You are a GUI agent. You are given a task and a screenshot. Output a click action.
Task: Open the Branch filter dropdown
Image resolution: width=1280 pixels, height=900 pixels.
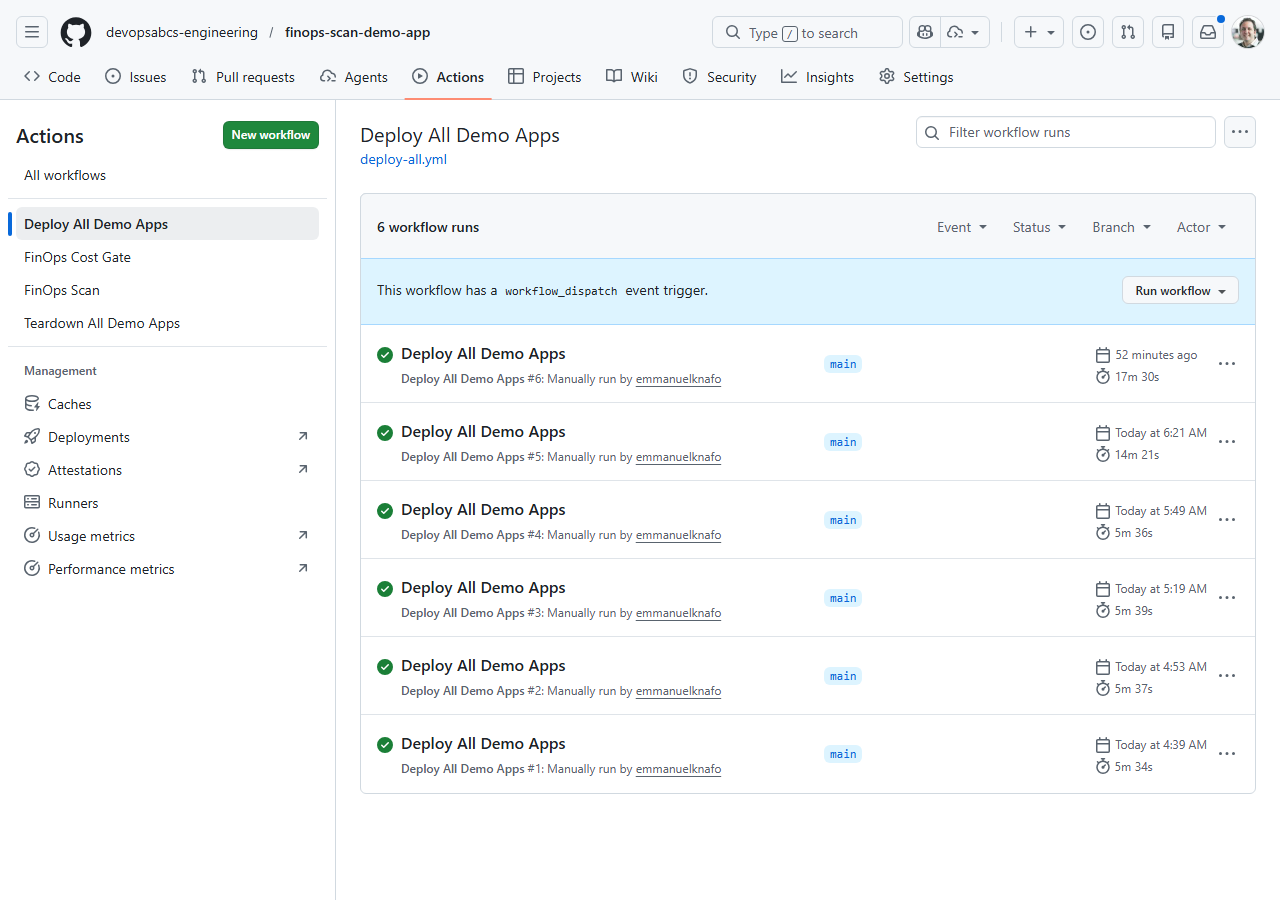tap(1120, 227)
